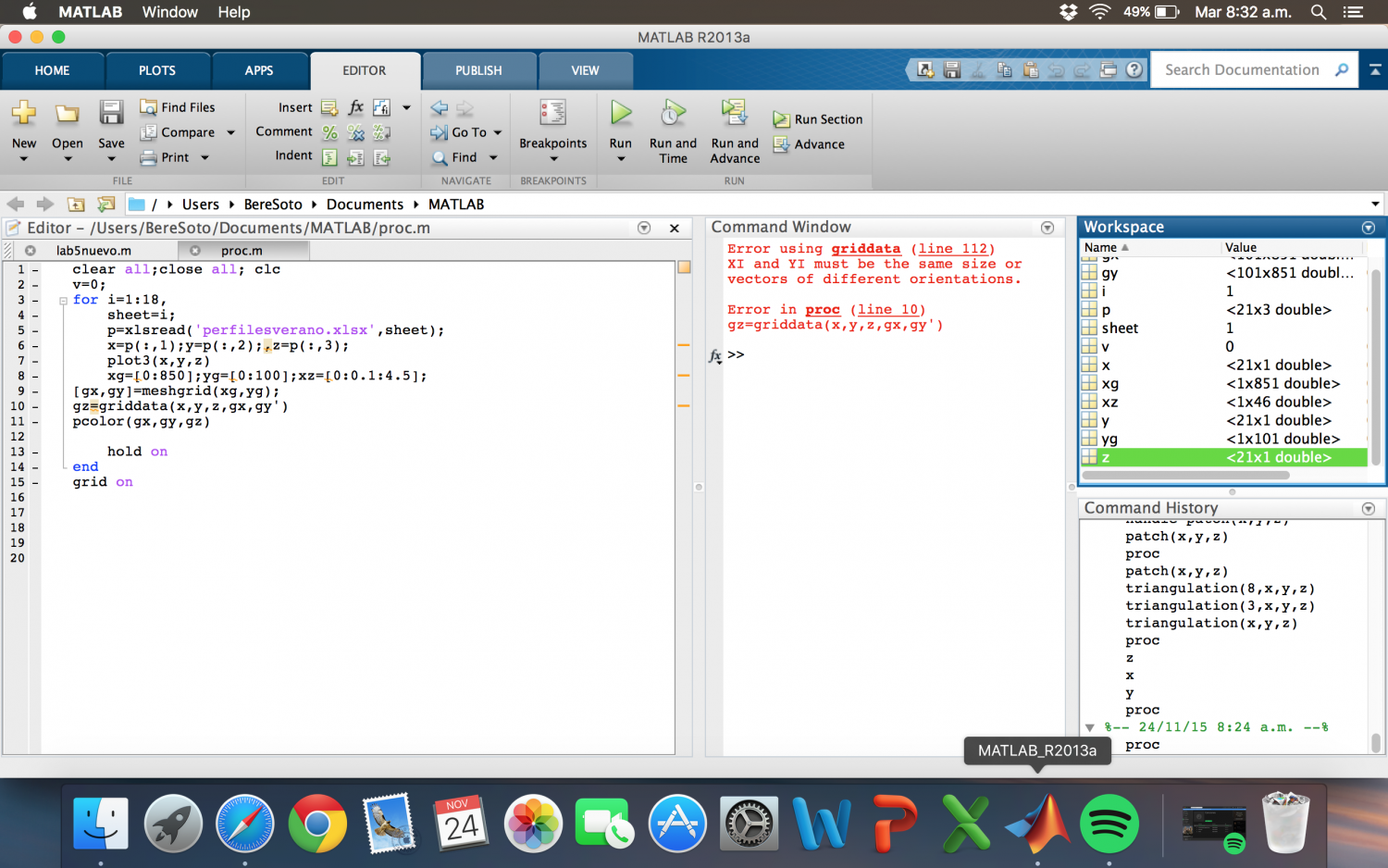Image resolution: width=1388 pixels, height=868 pixels.
Task: Open a file with the Open icon
Action: coord(67,115)
